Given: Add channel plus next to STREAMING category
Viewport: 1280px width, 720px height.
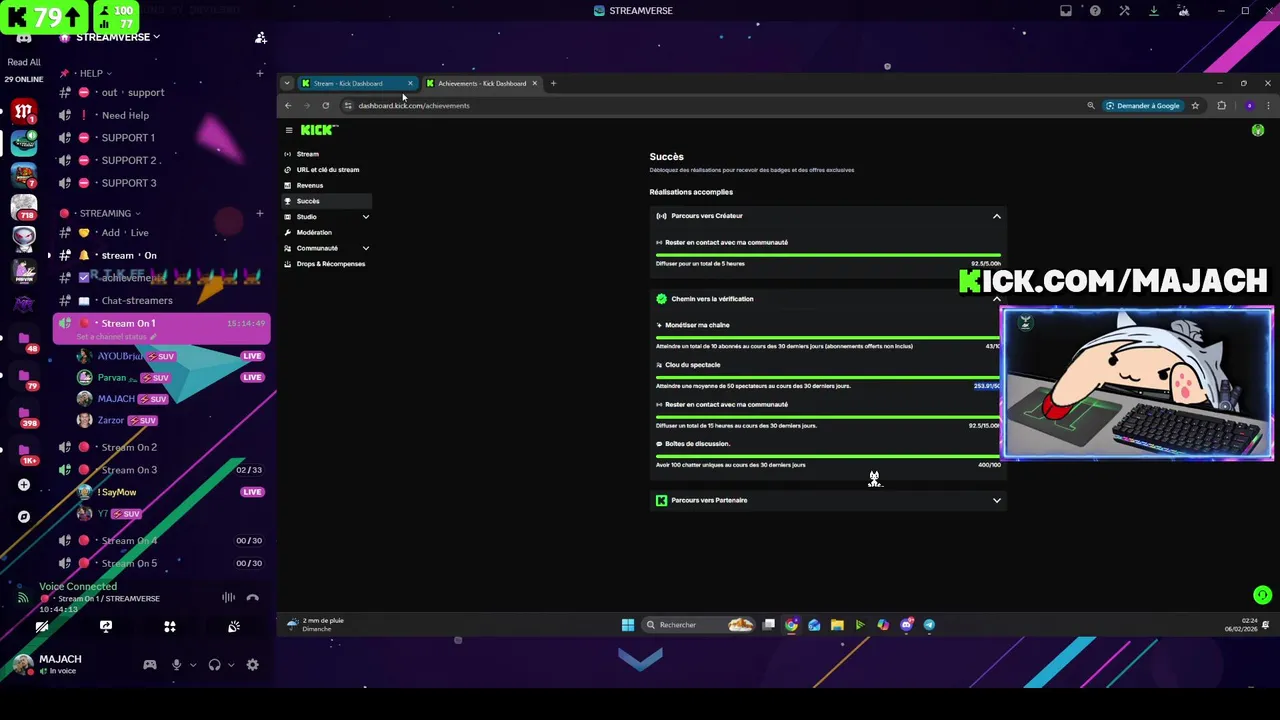Looking at the screenshot, I should pyautogui.click(x=259, y=213).
